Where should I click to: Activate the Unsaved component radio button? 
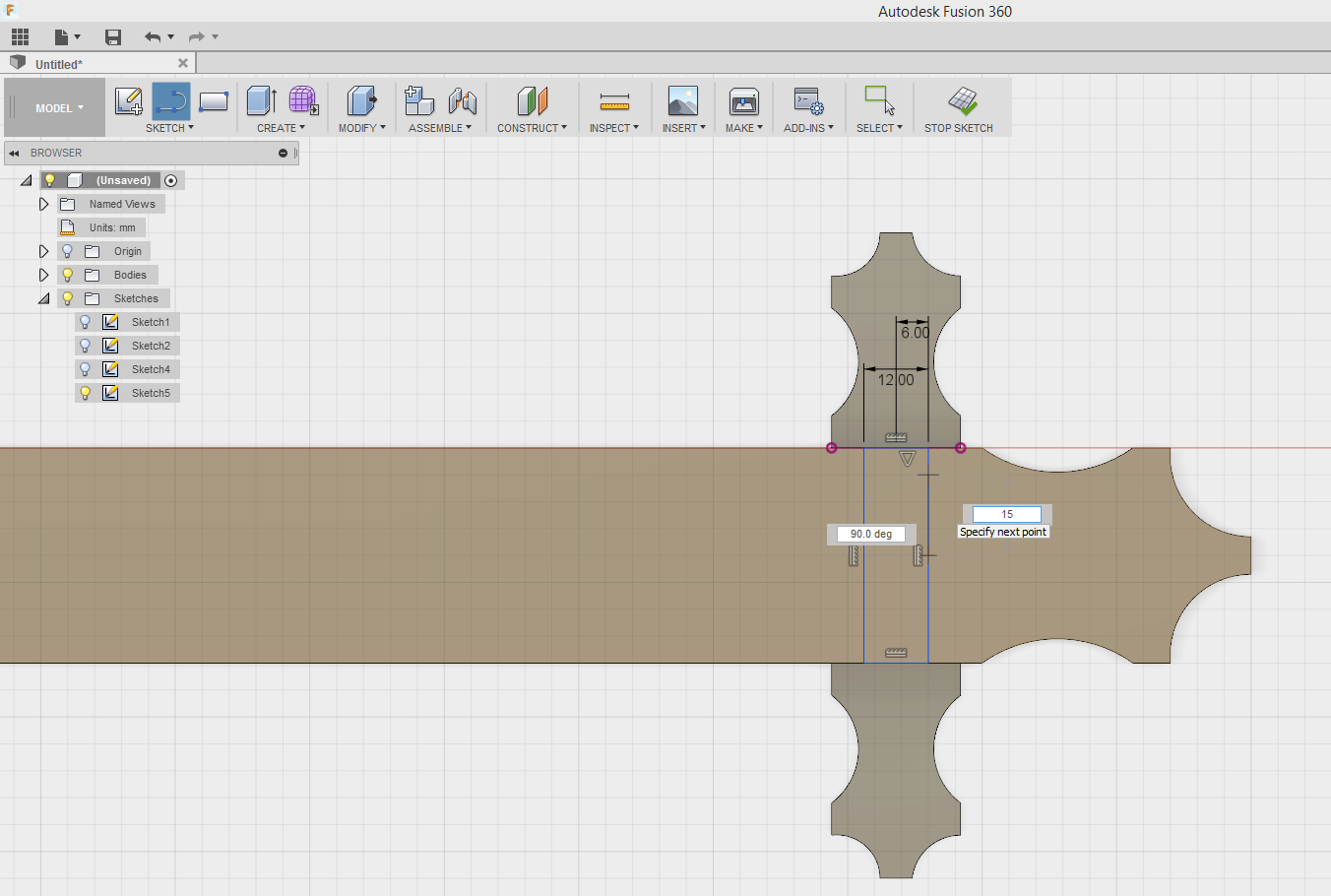coord(171,180)
